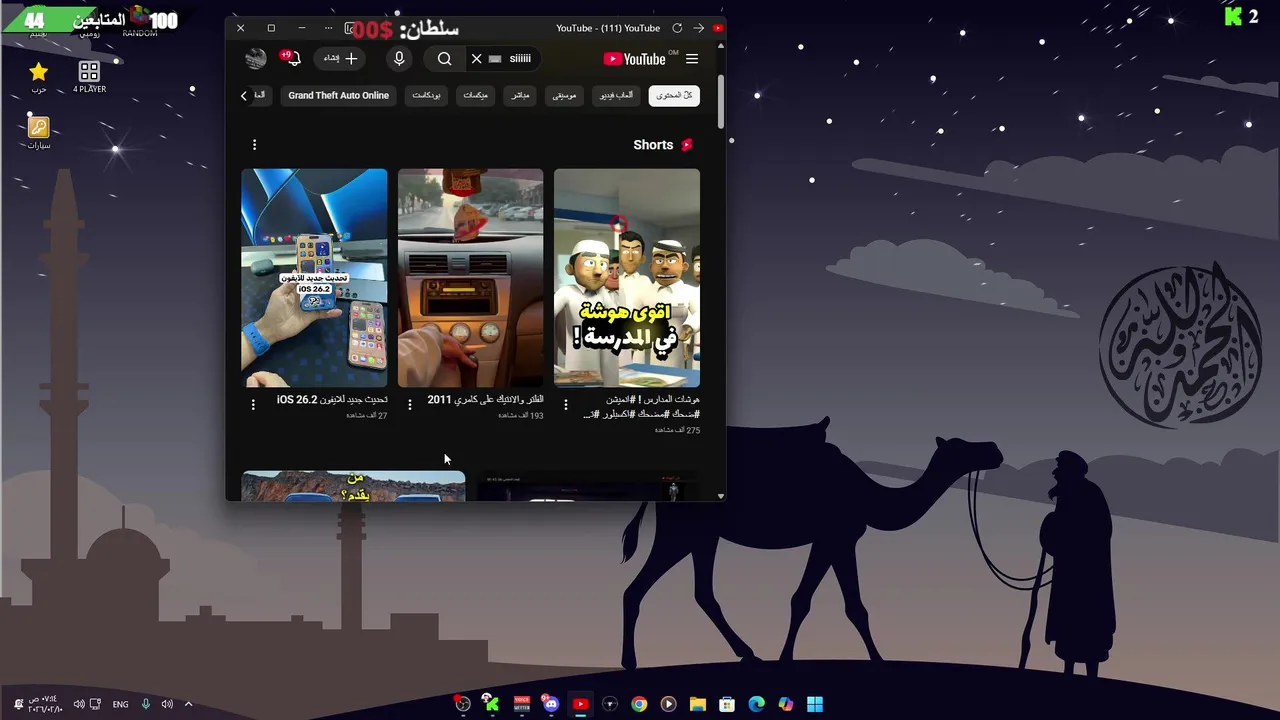Open the Camry 2011 car interior Short
The image size is (1280, 720).
[x=471, y=278]
